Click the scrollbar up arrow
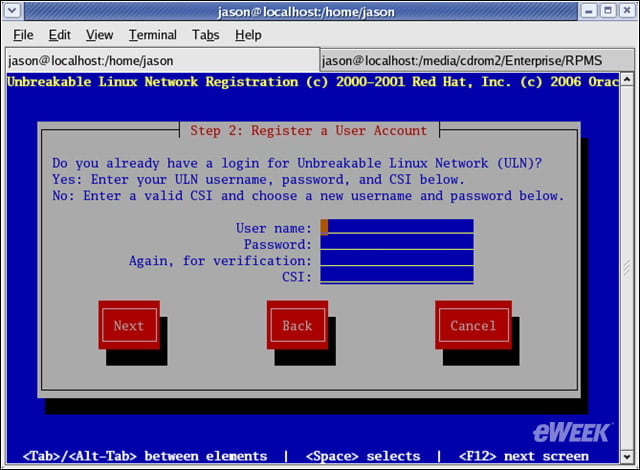 627,79
